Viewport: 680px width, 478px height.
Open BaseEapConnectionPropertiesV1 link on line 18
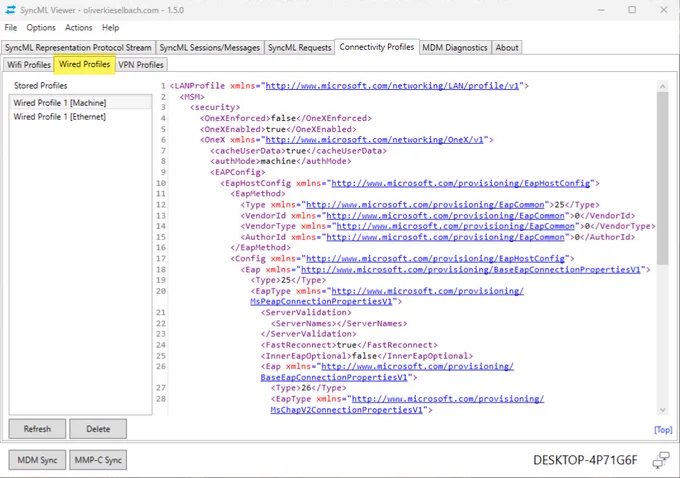pos(471,269)
